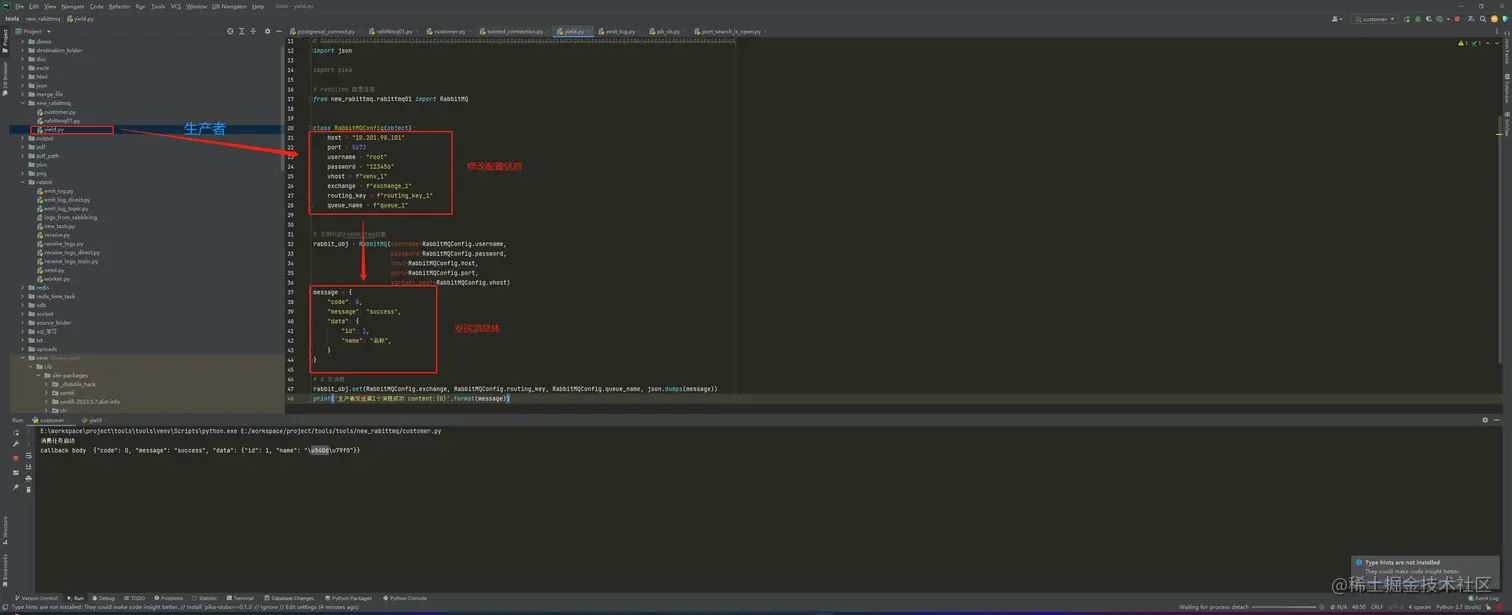The image size is (1512, 615).
Task: Open the DB Navigator menu
Action: (229, 6)
